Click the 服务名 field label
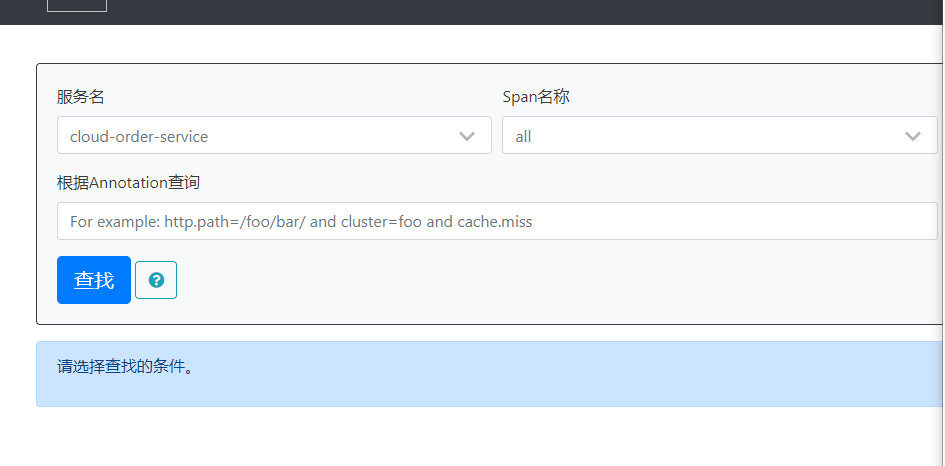 click(81, 97)
